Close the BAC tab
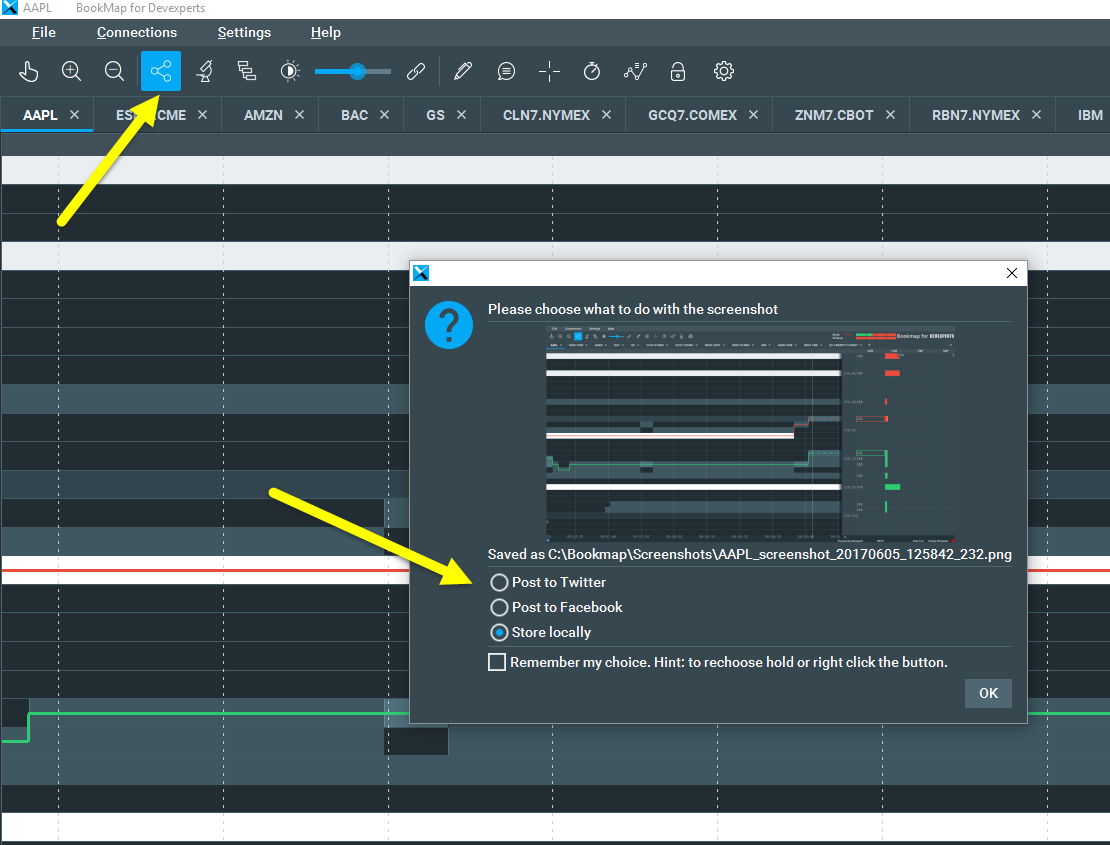This screenshot has width=1110, height=845. (x=384, y=115)
